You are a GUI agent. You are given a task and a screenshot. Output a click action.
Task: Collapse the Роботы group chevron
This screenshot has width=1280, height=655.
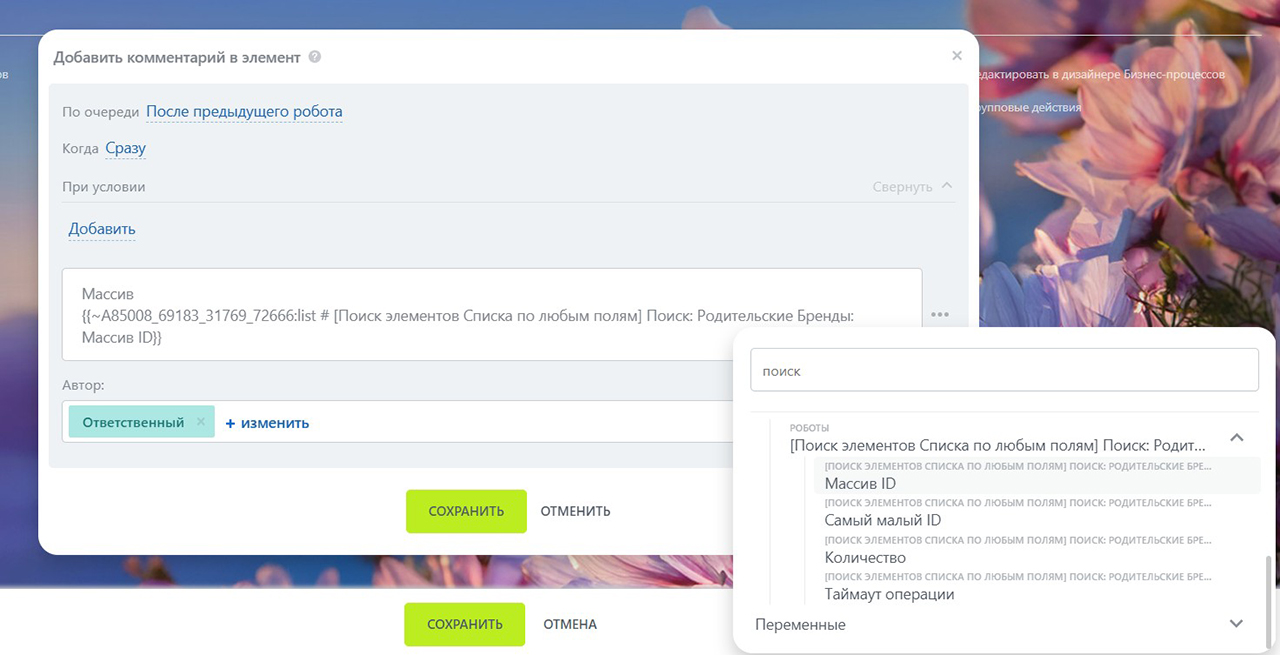(1237, 438)
